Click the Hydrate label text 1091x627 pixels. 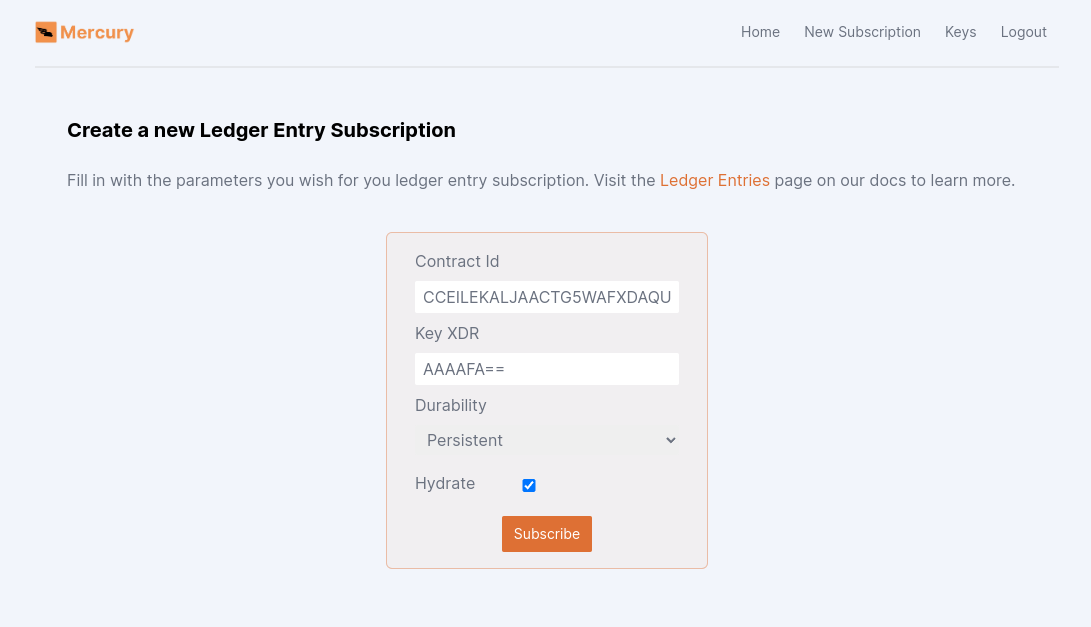tap(445, 484)
